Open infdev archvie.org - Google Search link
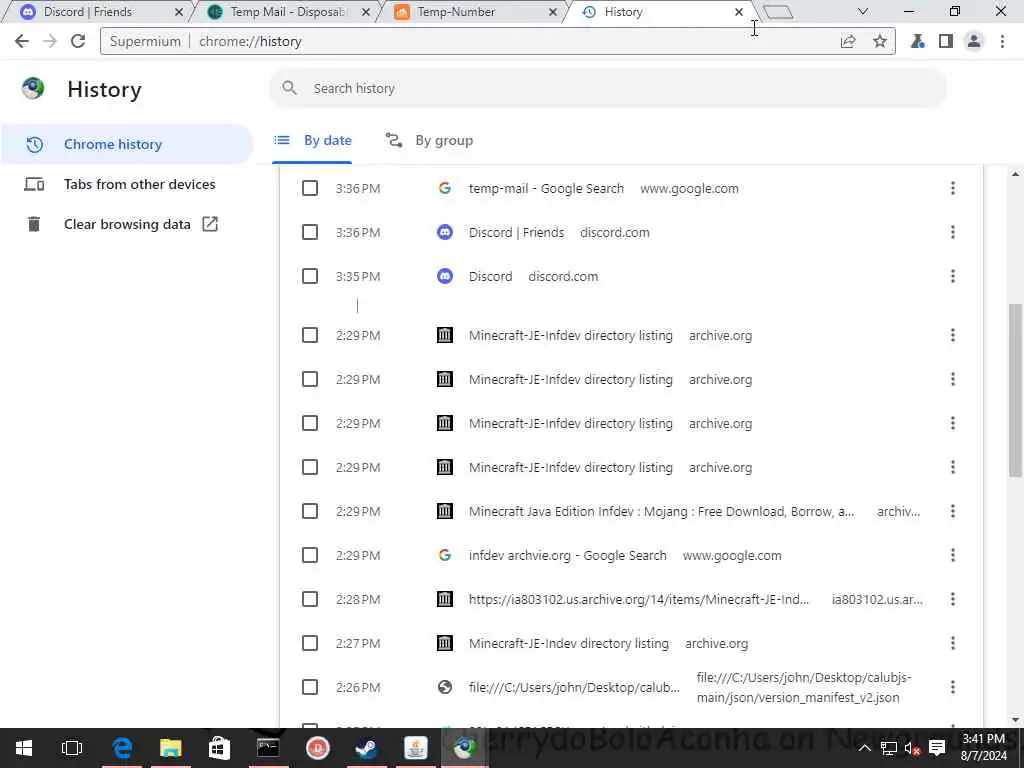 pos(568,555)
